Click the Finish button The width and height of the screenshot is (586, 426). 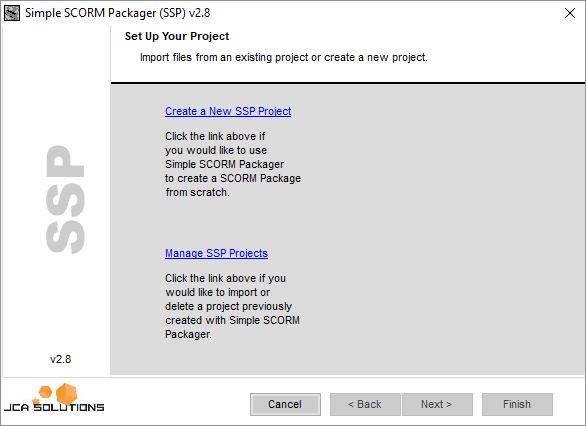point(517,404)
